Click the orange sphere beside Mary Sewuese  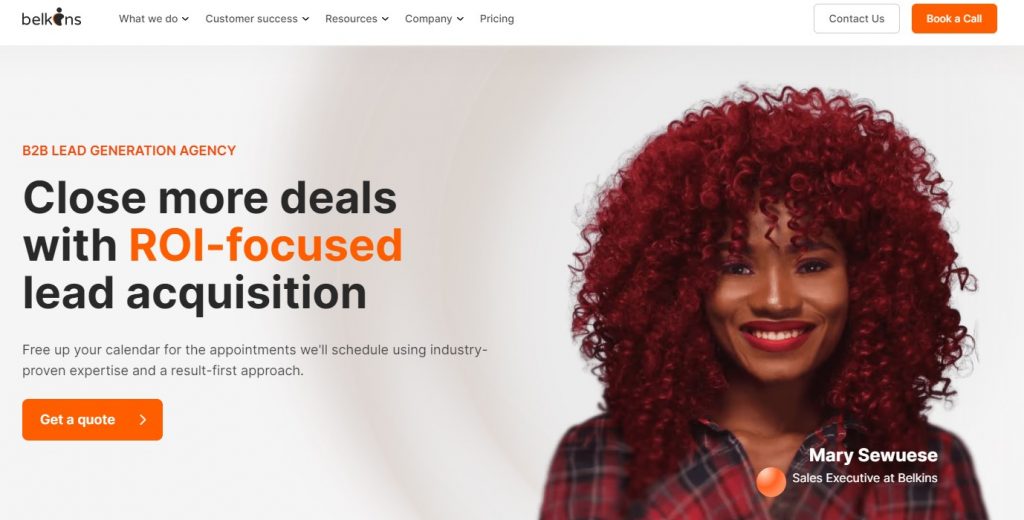pos(771,482)
